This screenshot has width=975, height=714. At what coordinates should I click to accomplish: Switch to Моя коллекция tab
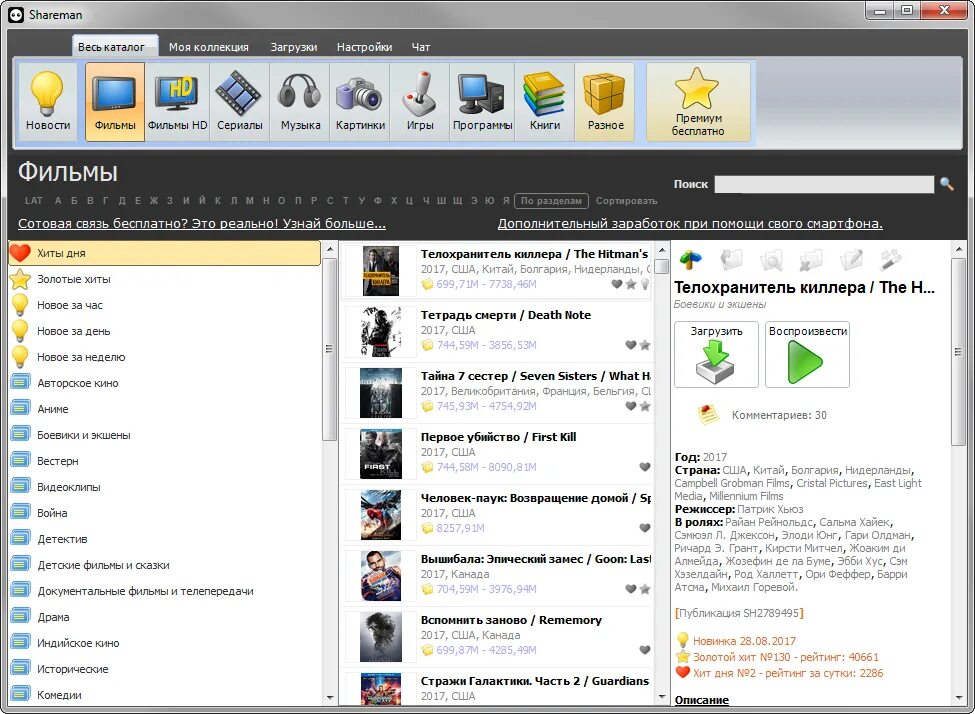[208, 47]
